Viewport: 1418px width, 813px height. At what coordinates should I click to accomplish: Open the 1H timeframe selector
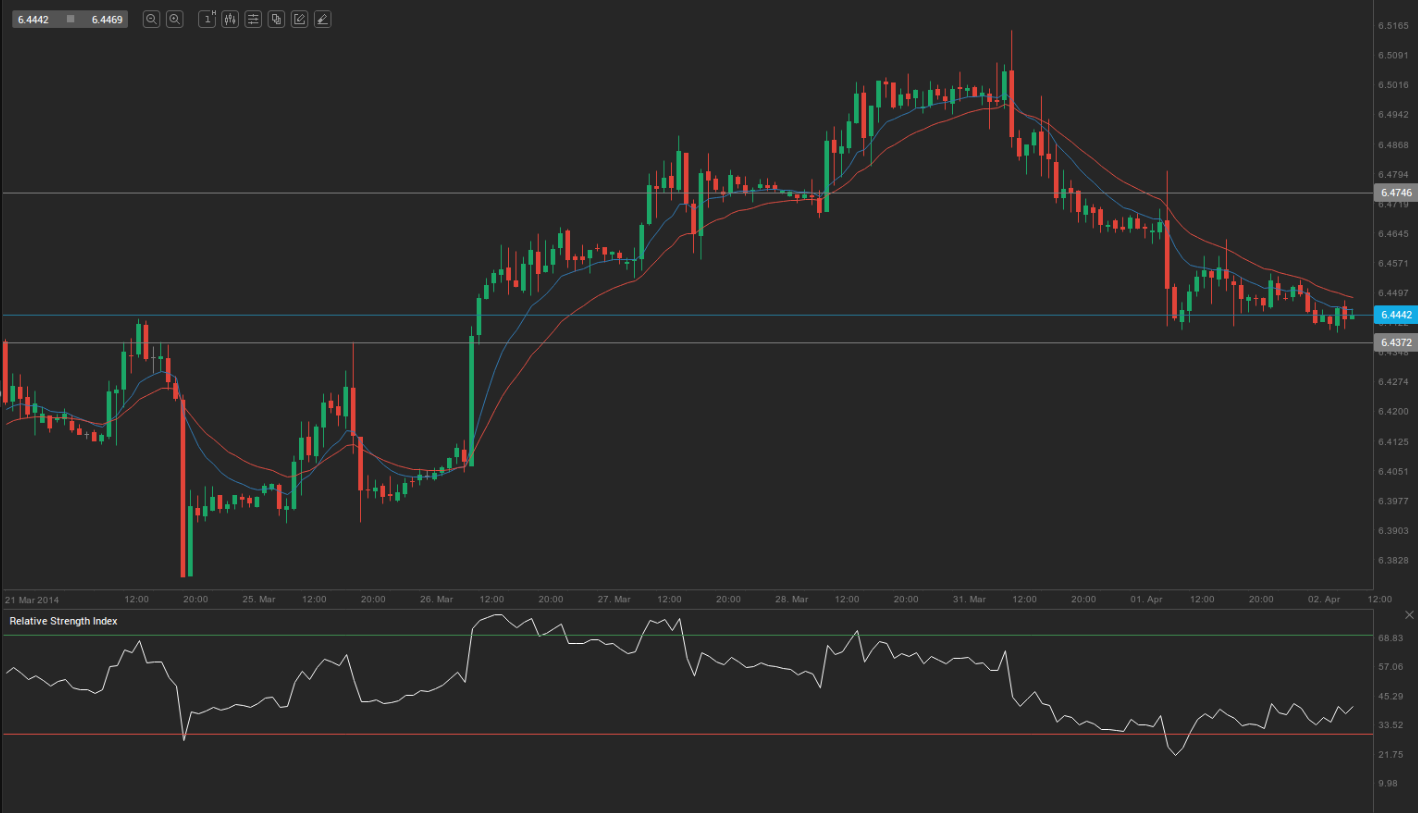point(207,18)
